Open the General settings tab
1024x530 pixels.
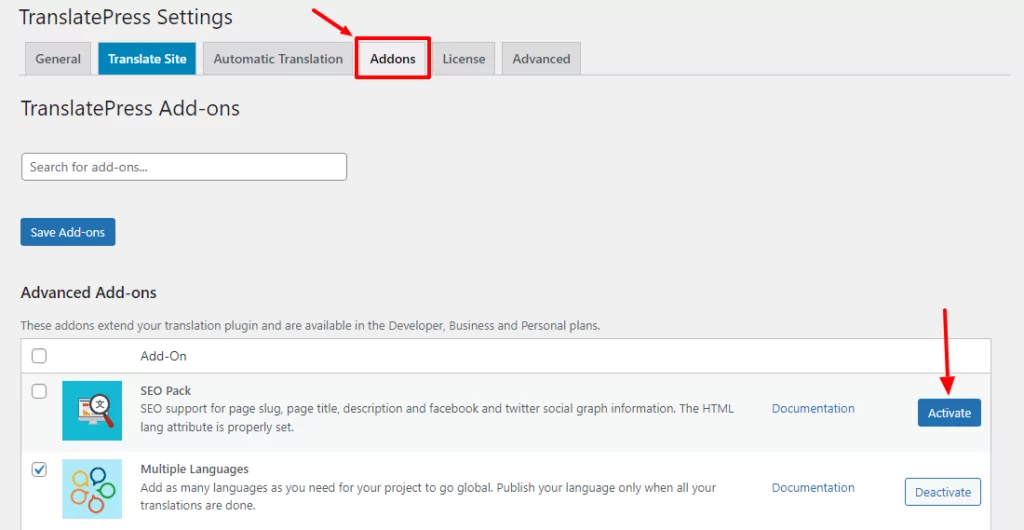click(58, 59)
